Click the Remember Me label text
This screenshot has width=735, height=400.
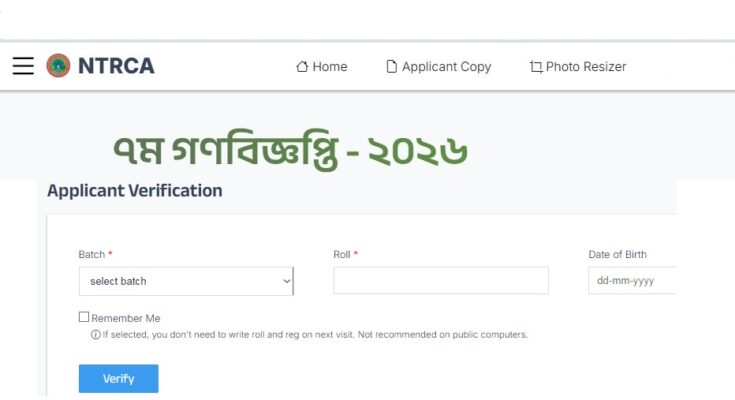point(125,319)
